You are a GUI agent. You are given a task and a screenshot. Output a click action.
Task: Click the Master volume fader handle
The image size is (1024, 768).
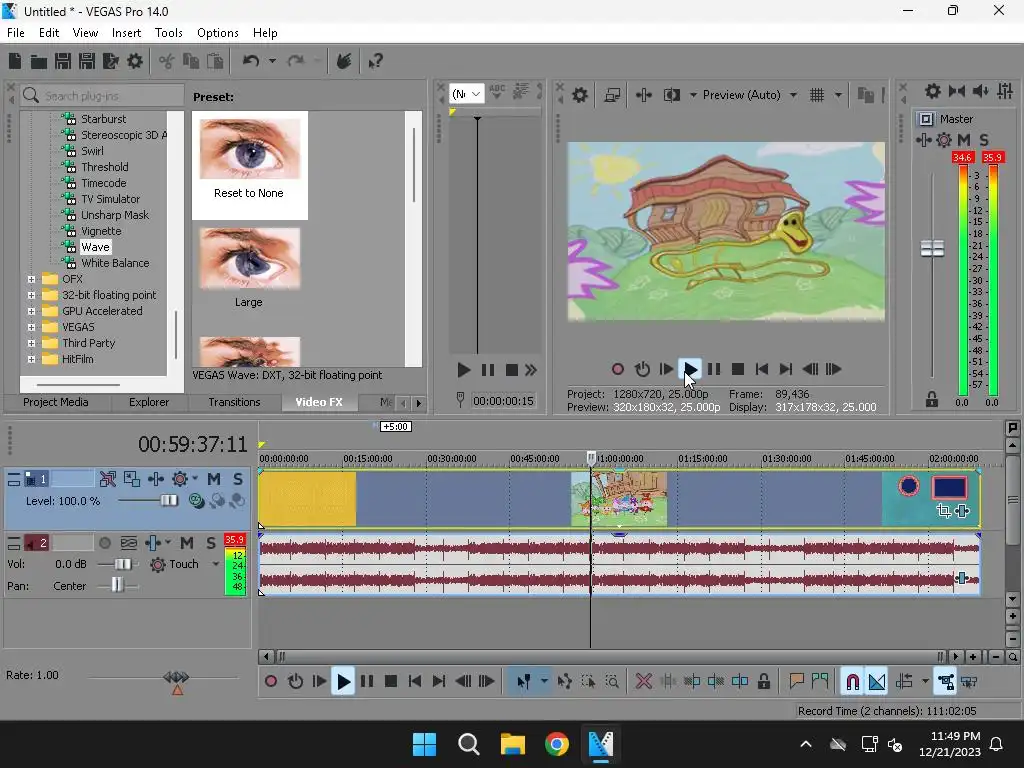932,249
